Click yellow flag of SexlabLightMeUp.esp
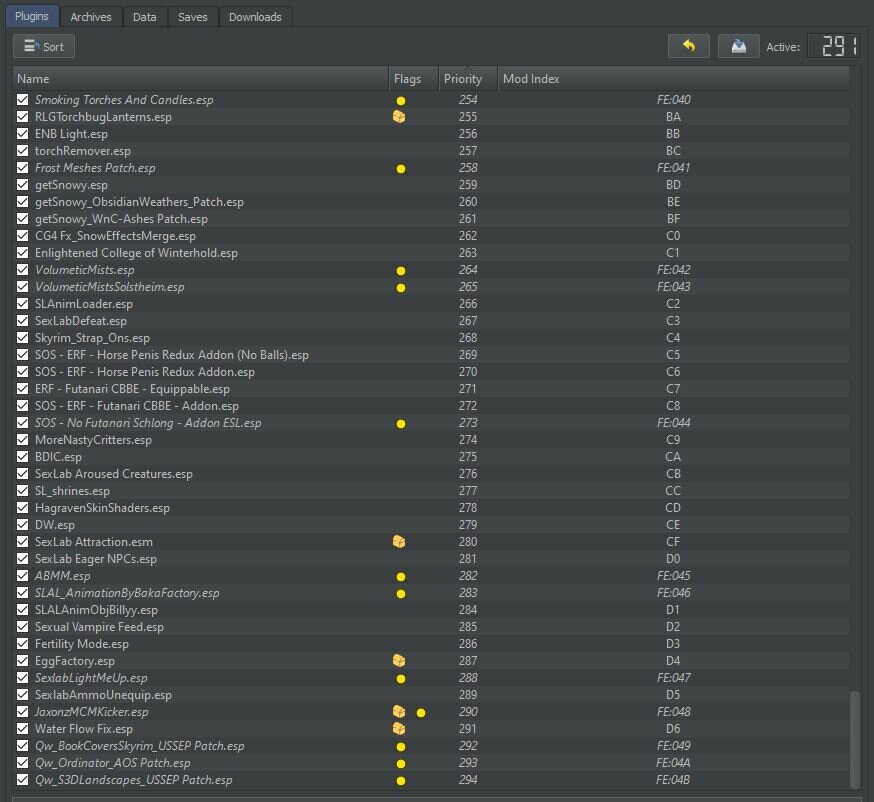The image size is (874, 802). point(401,679)
